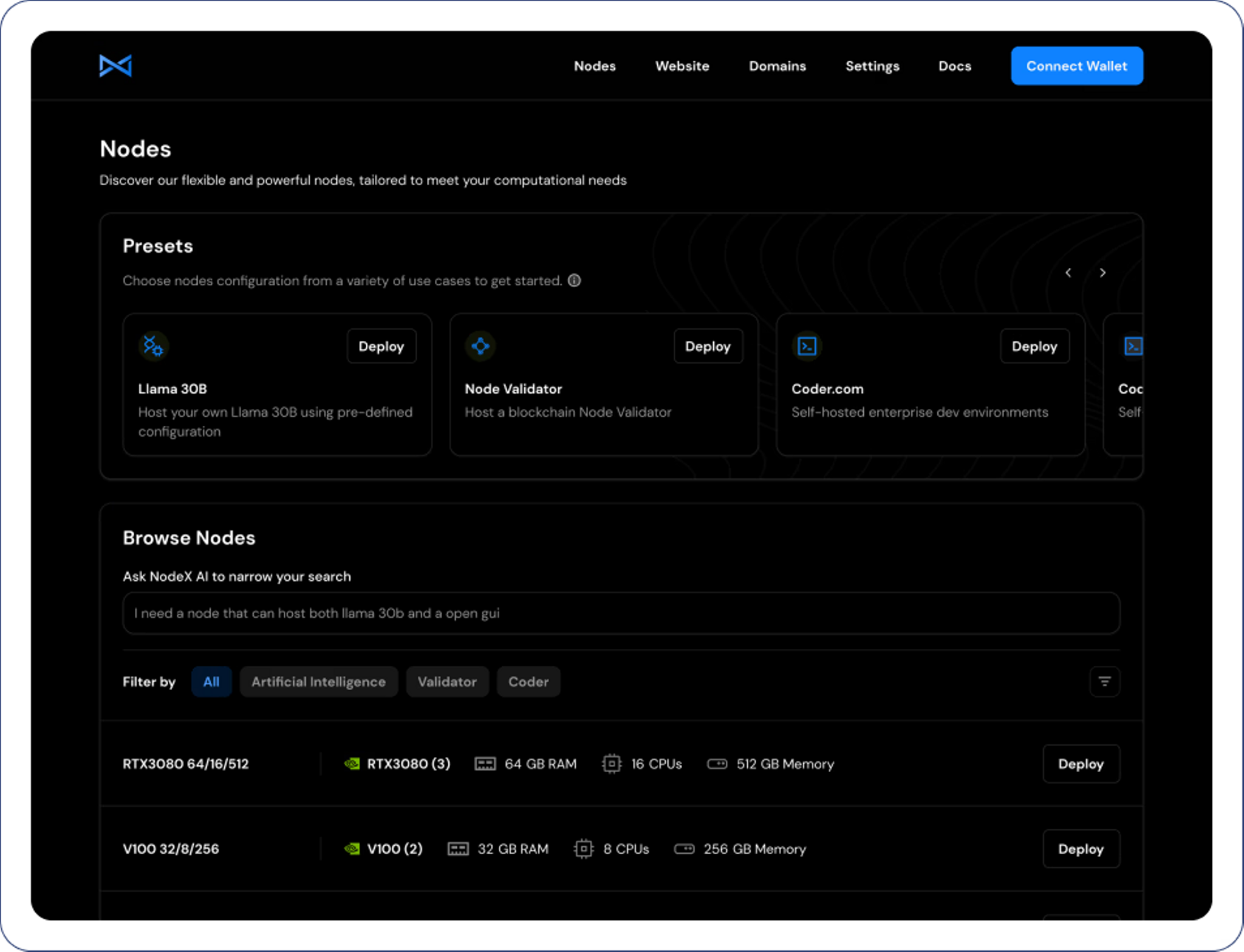1244x952 pixels.
Task: Select the RTX3080 64/16/512 node name
Action: coord(186,764)
